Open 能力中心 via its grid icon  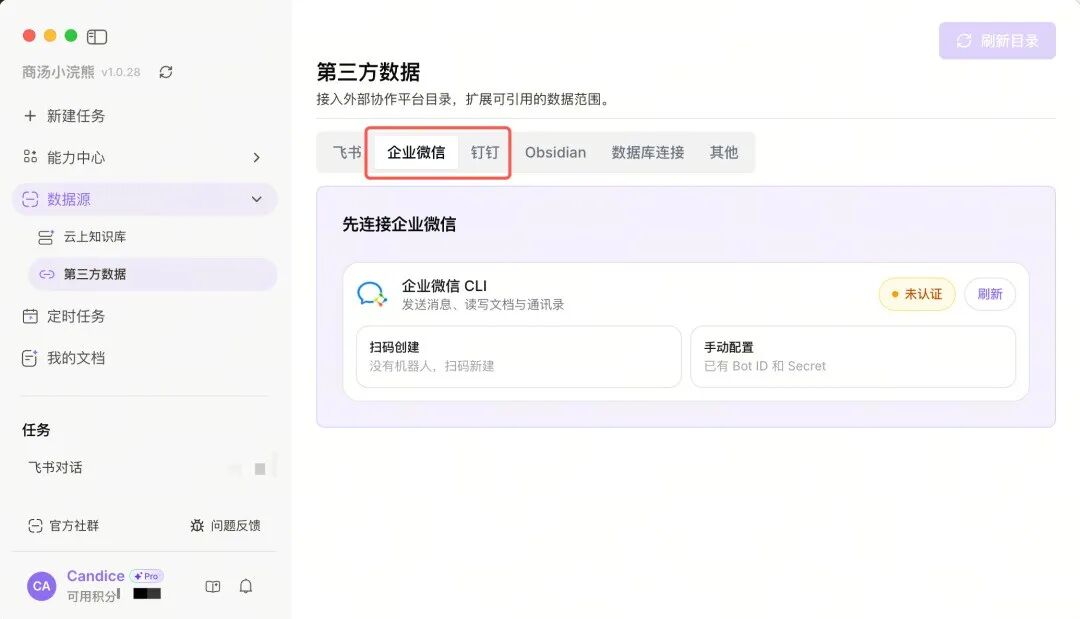[x=30, y=157]
